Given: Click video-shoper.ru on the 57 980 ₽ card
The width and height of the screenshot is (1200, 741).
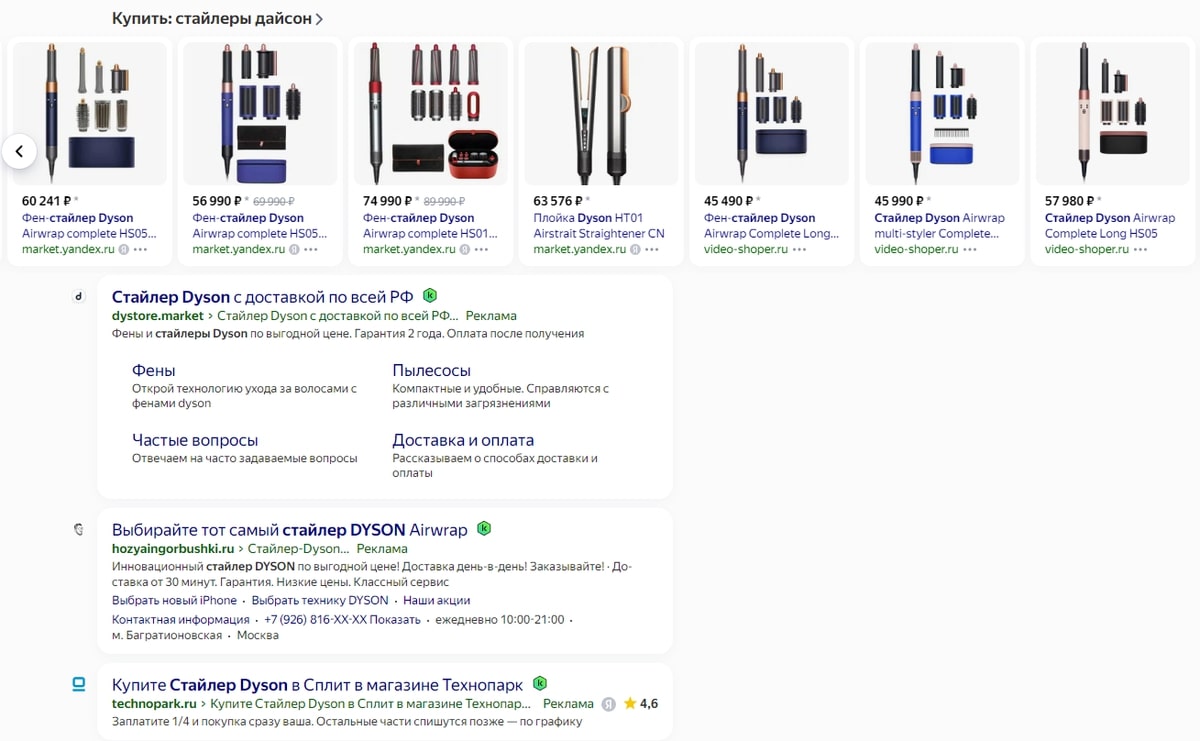Looking at the screenshot, I should click(1087, 249).
